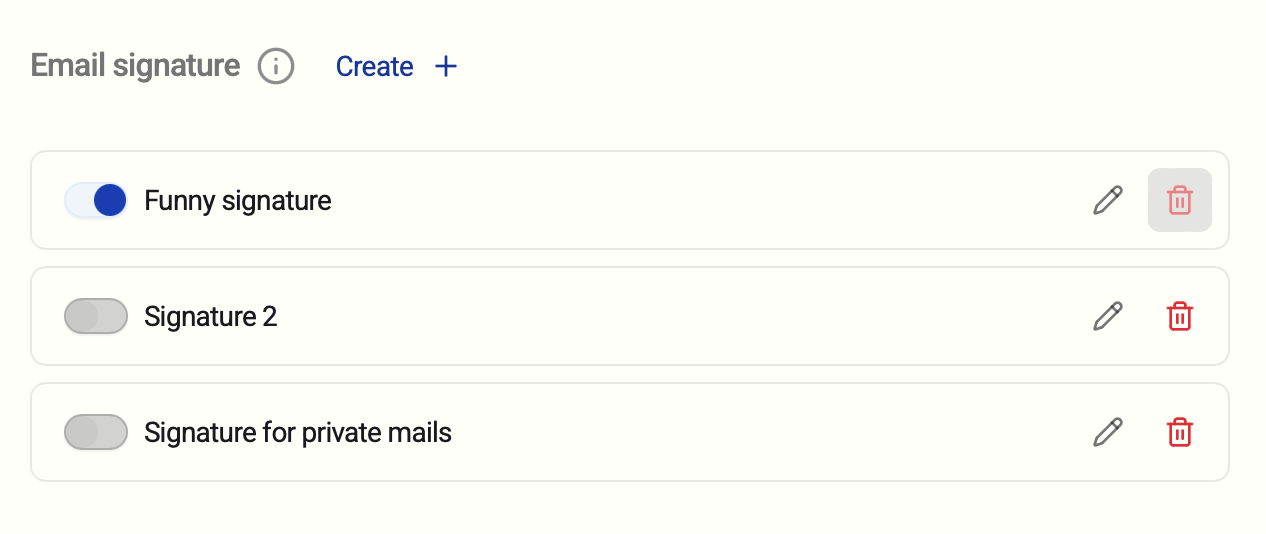
Task: Click the 'Signature 2' name text
Action: coord(211,317)
